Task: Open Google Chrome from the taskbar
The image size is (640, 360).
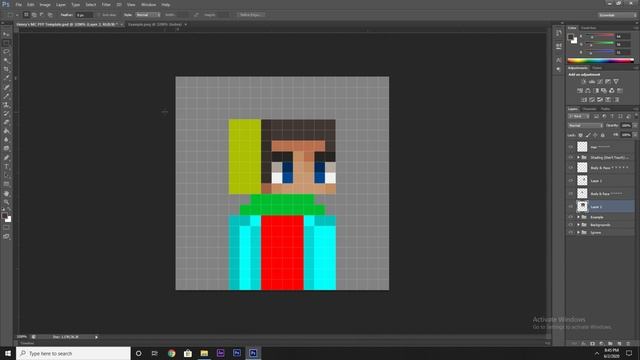Action: [x=171, y=353]
